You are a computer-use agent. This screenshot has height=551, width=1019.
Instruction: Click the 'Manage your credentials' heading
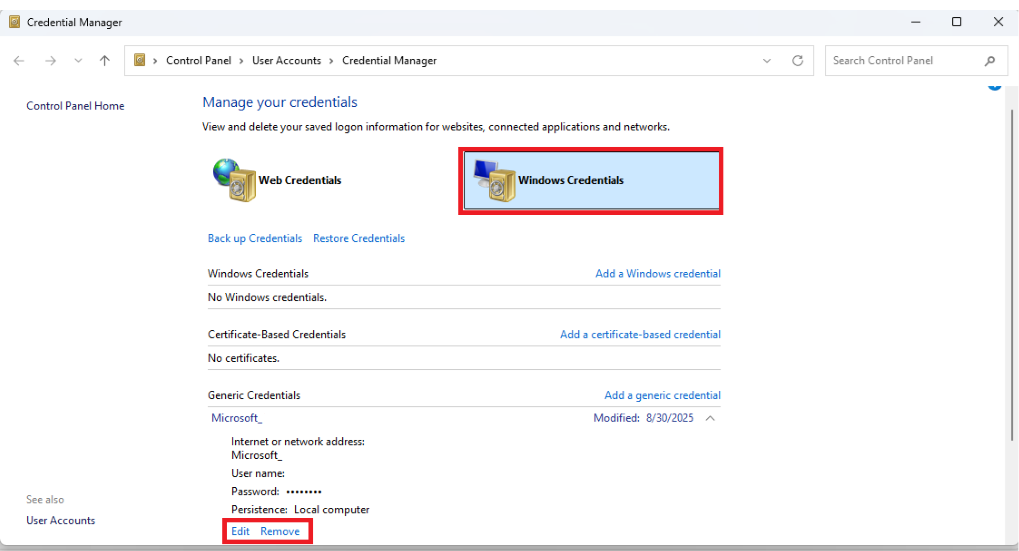280,102
